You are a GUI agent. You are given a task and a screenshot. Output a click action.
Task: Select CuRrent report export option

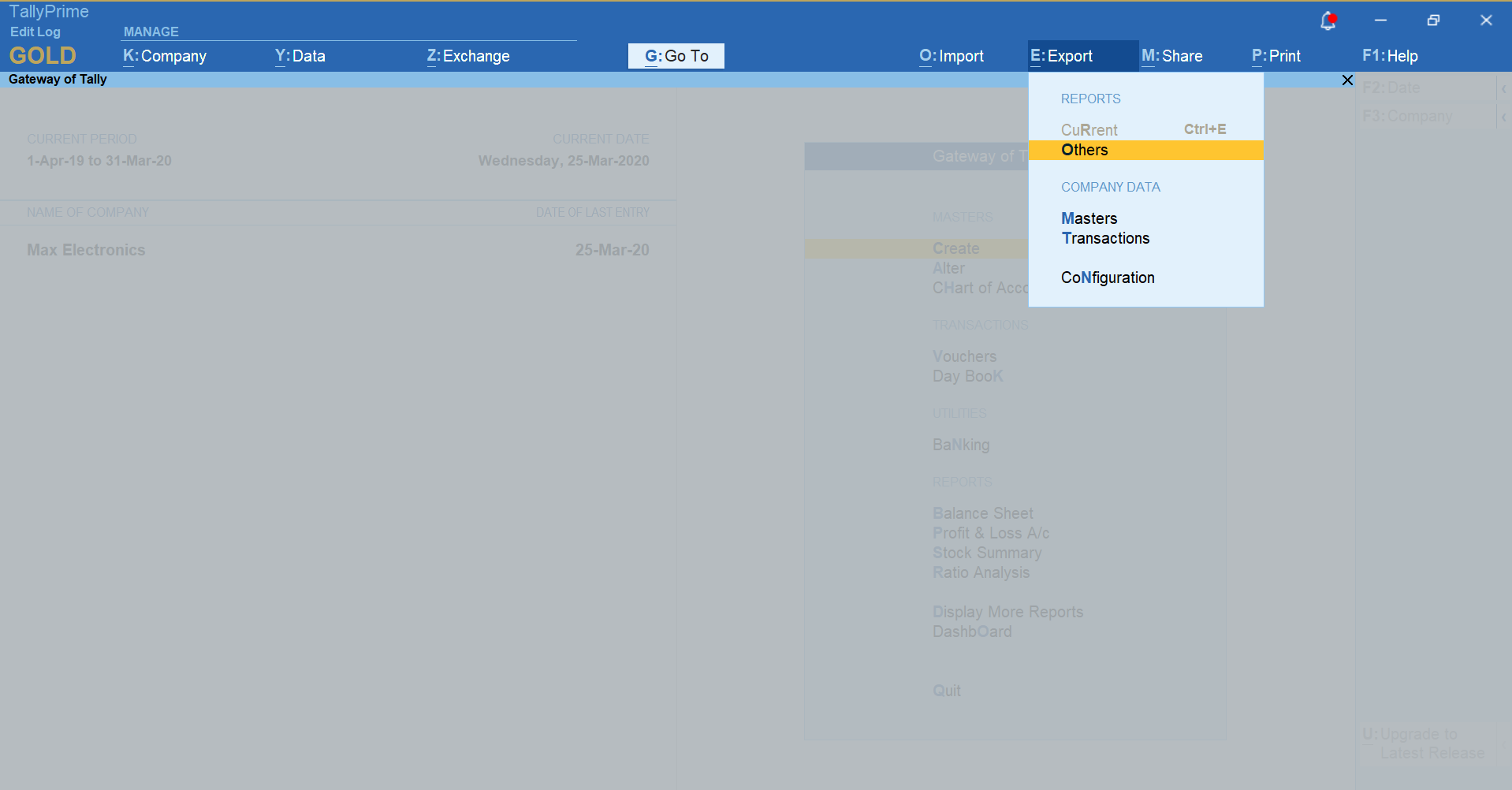coord(1089,130)
